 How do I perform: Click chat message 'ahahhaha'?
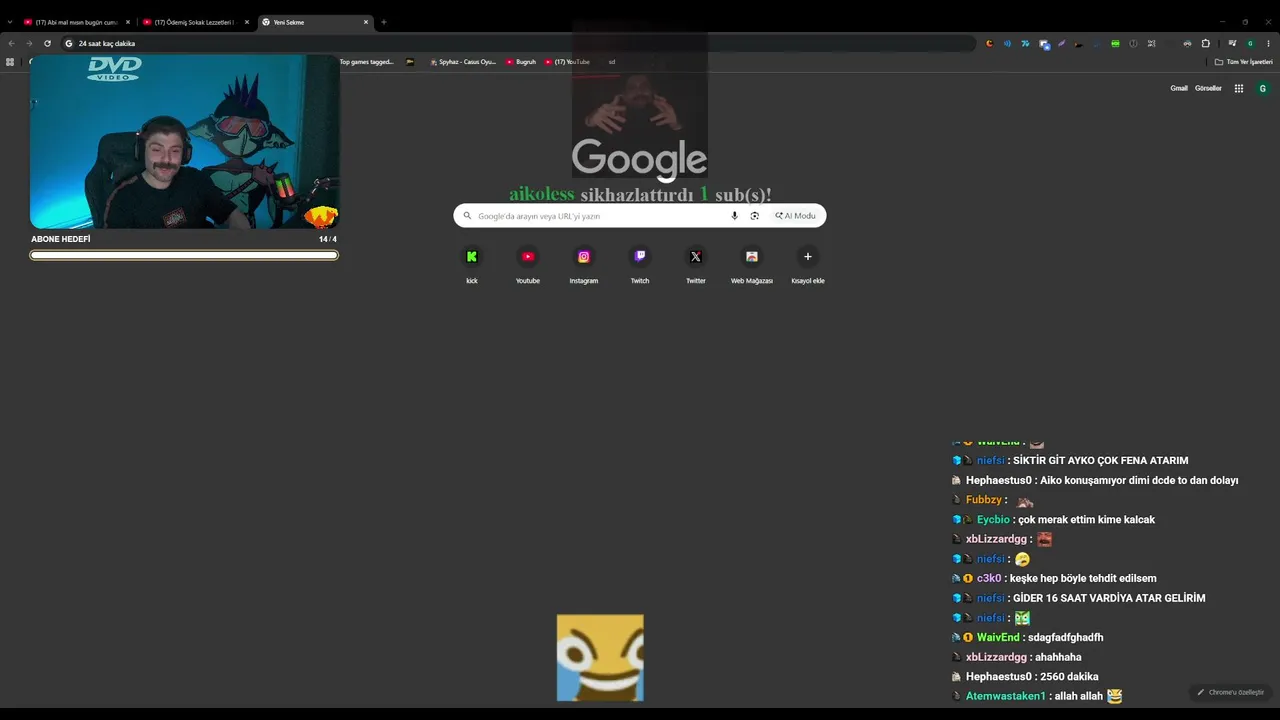pos(1058,657)
